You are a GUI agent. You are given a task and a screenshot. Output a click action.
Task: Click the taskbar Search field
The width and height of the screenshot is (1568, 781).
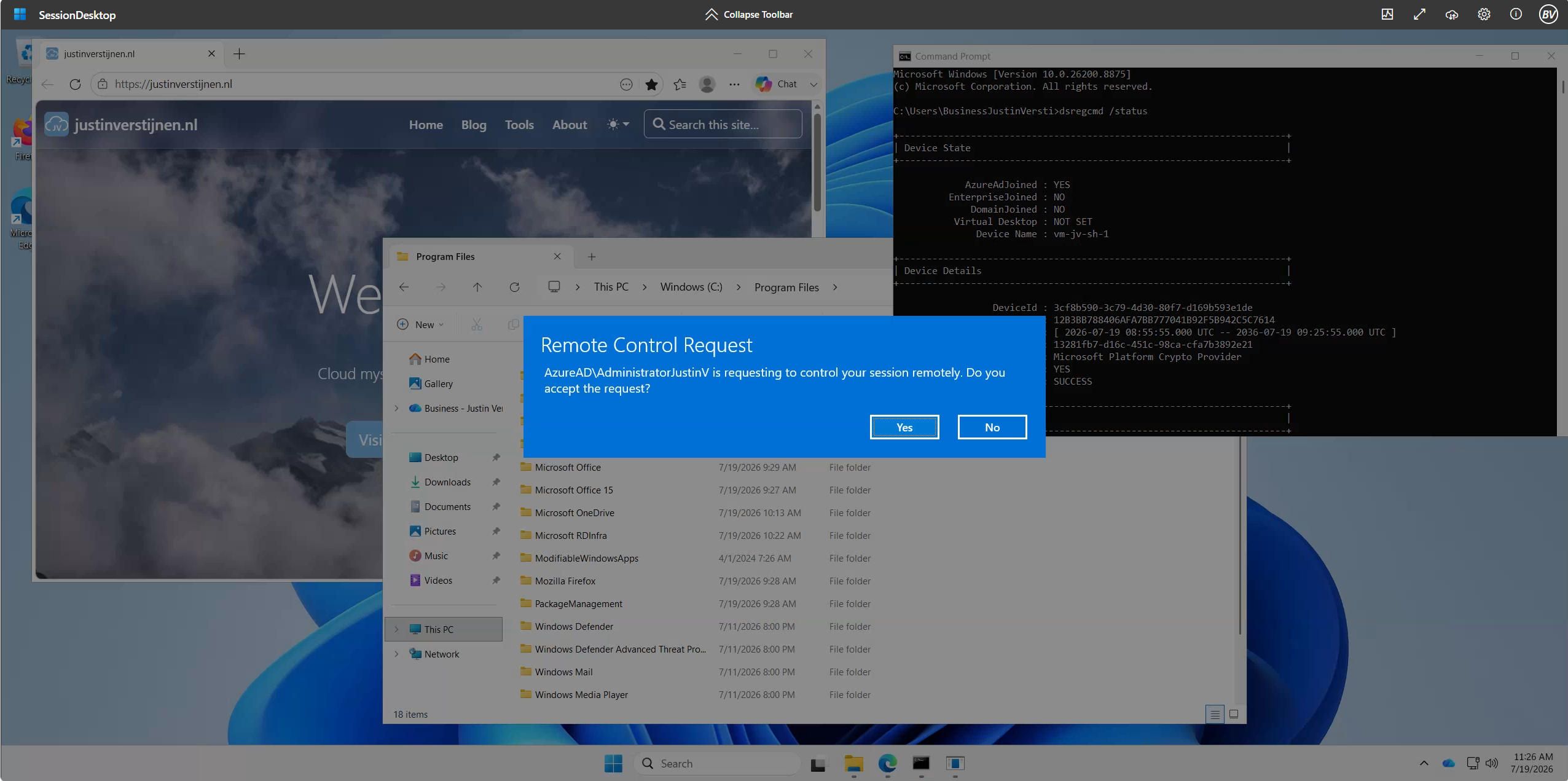point(716,763)
